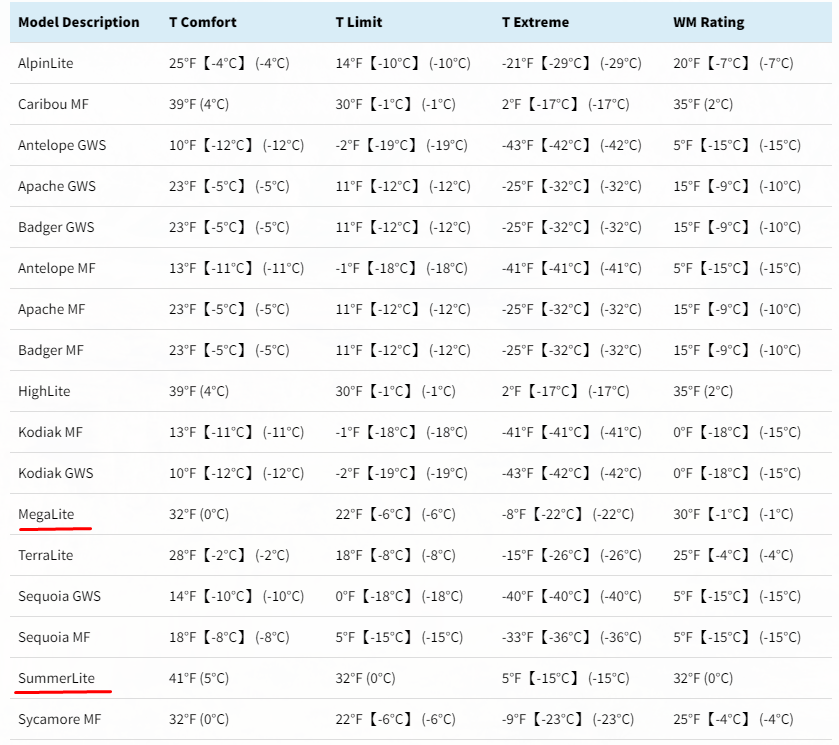Select the Kodiak MF model name
This screenshot has height=745, width=839.
(x=50, y=432)
